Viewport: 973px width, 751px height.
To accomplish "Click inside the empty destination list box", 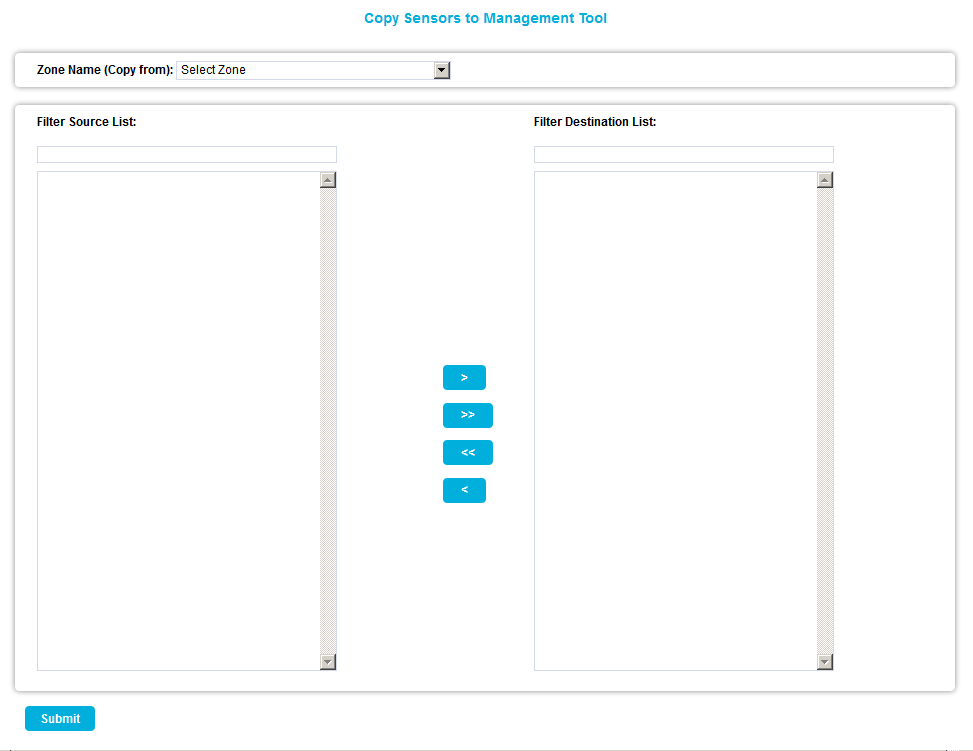I will pyautogui.click(x=675, y=420).
